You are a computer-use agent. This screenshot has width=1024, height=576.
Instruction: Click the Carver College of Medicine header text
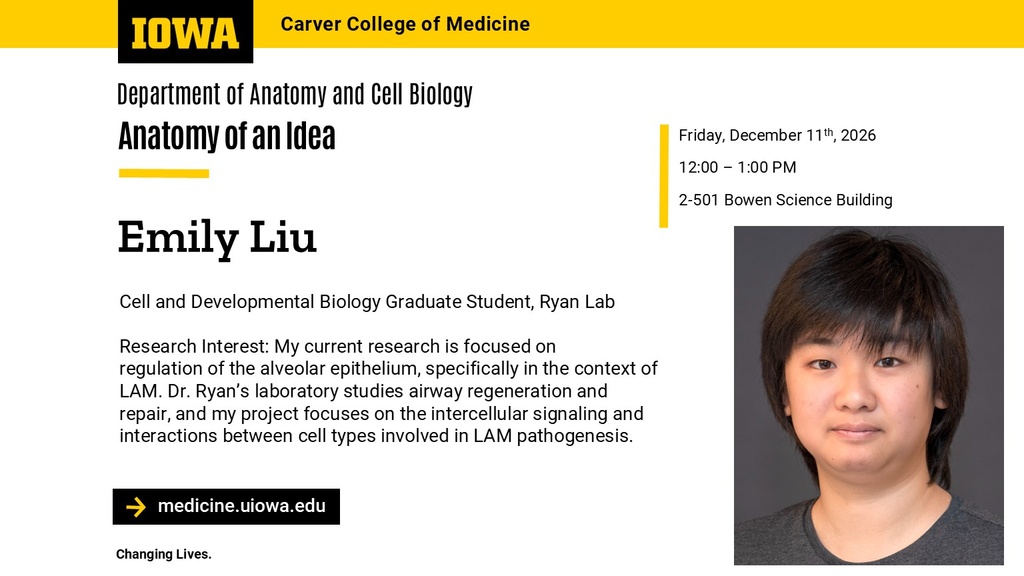coord(405,24)
